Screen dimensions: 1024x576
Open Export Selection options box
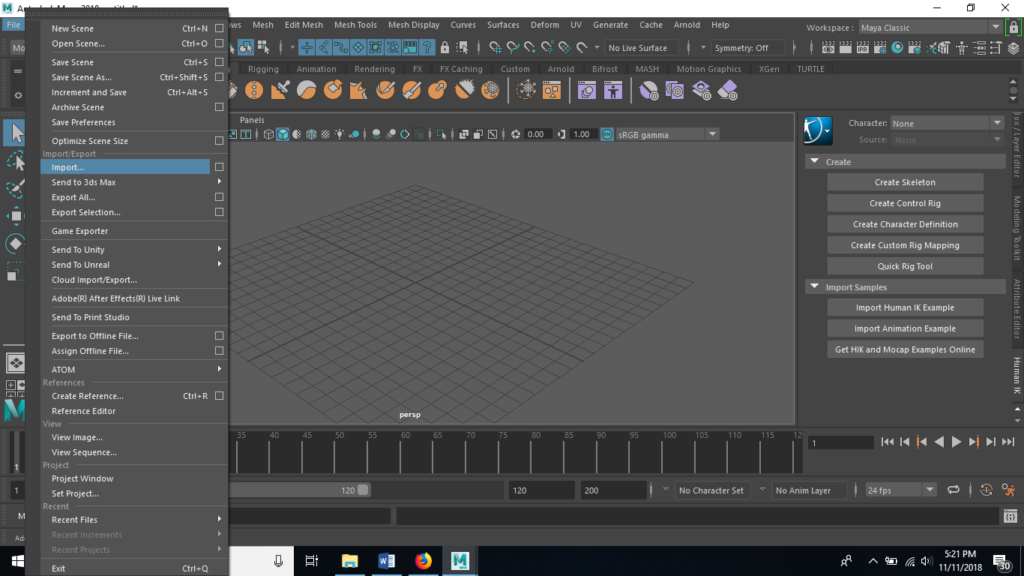click(219, 212)
